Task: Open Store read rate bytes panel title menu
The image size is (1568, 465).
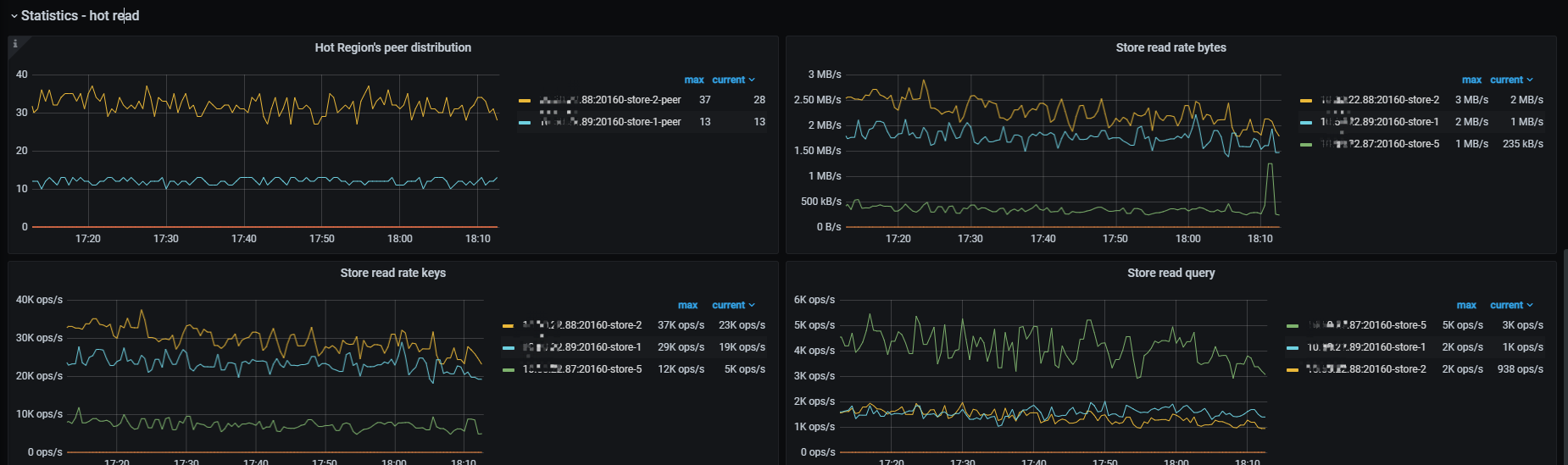Action: point(1170,47)
